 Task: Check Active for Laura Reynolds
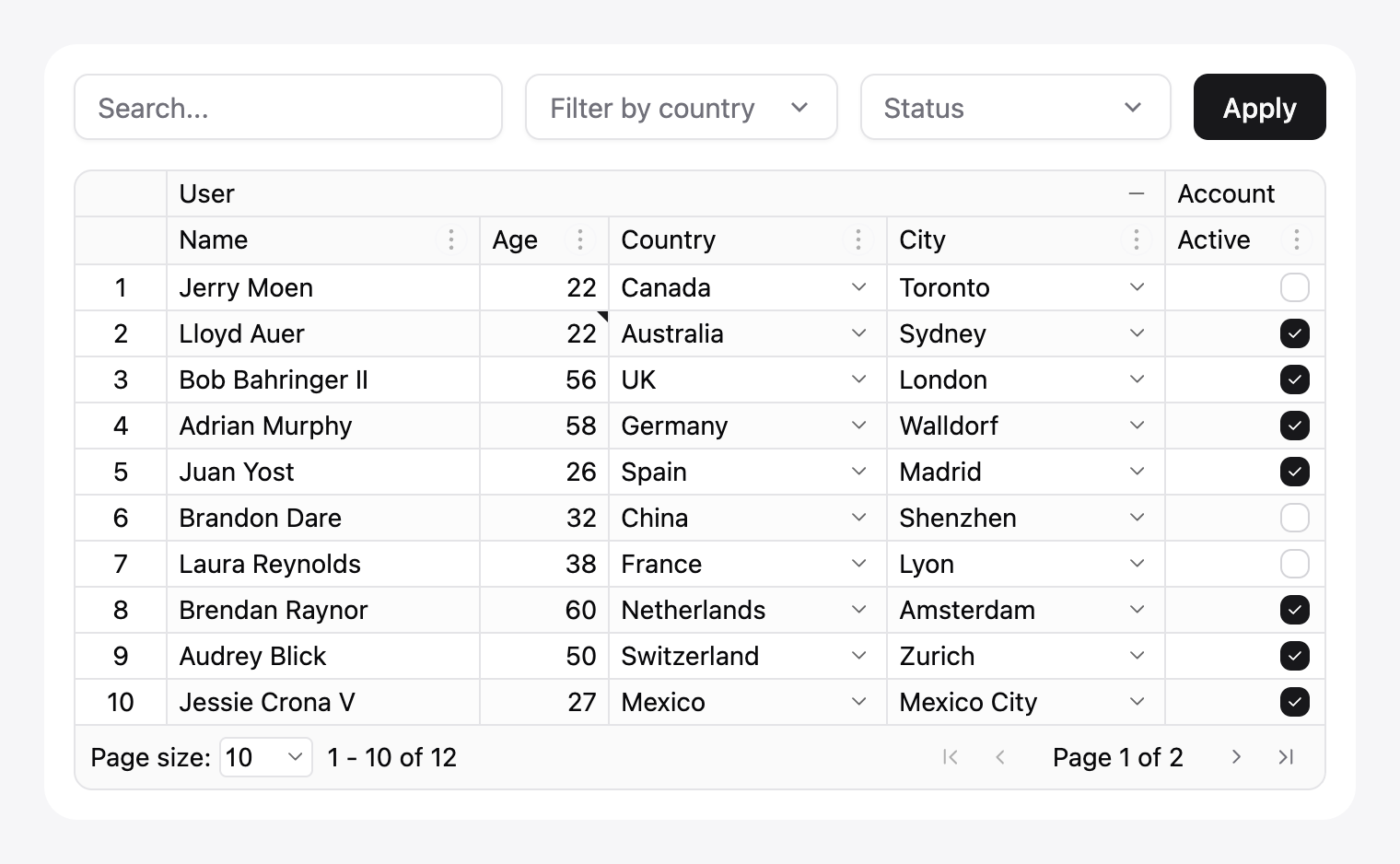1294,564
